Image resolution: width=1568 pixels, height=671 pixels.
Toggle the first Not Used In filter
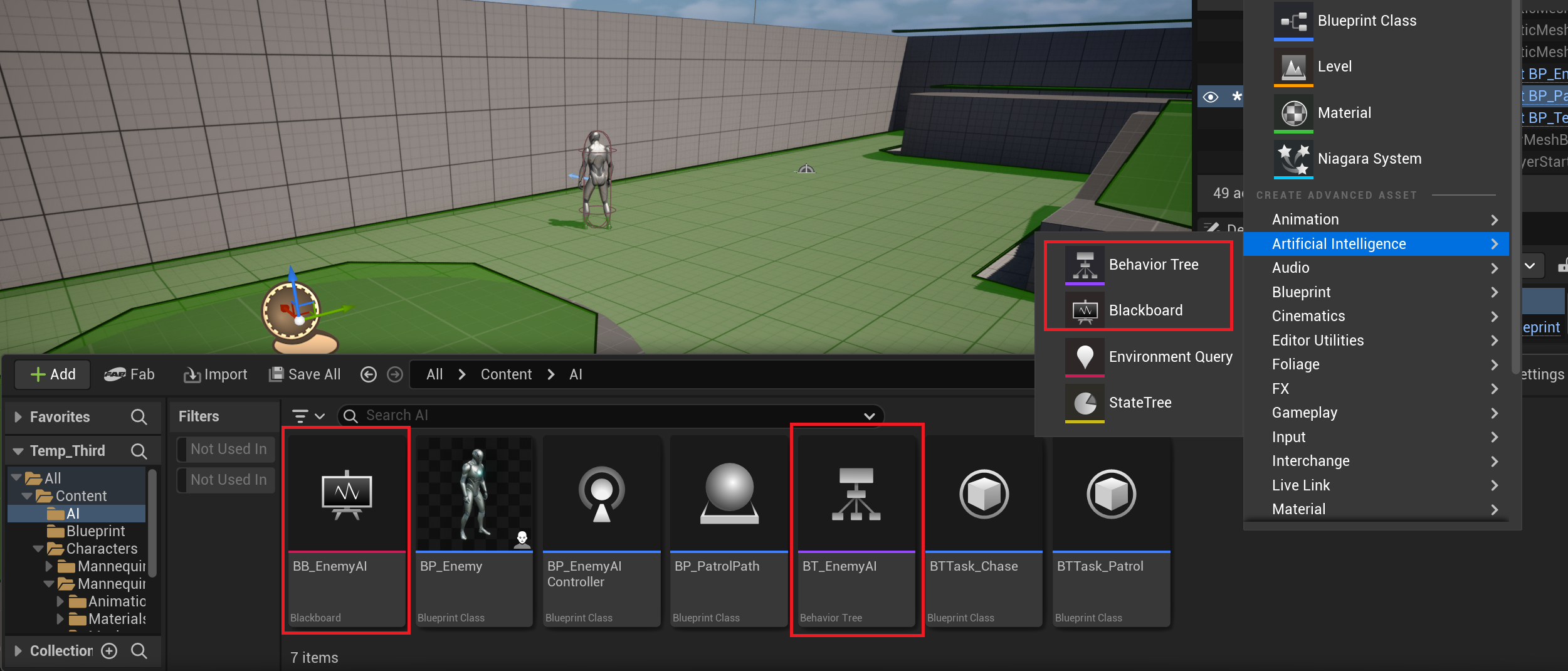point(226,449)
